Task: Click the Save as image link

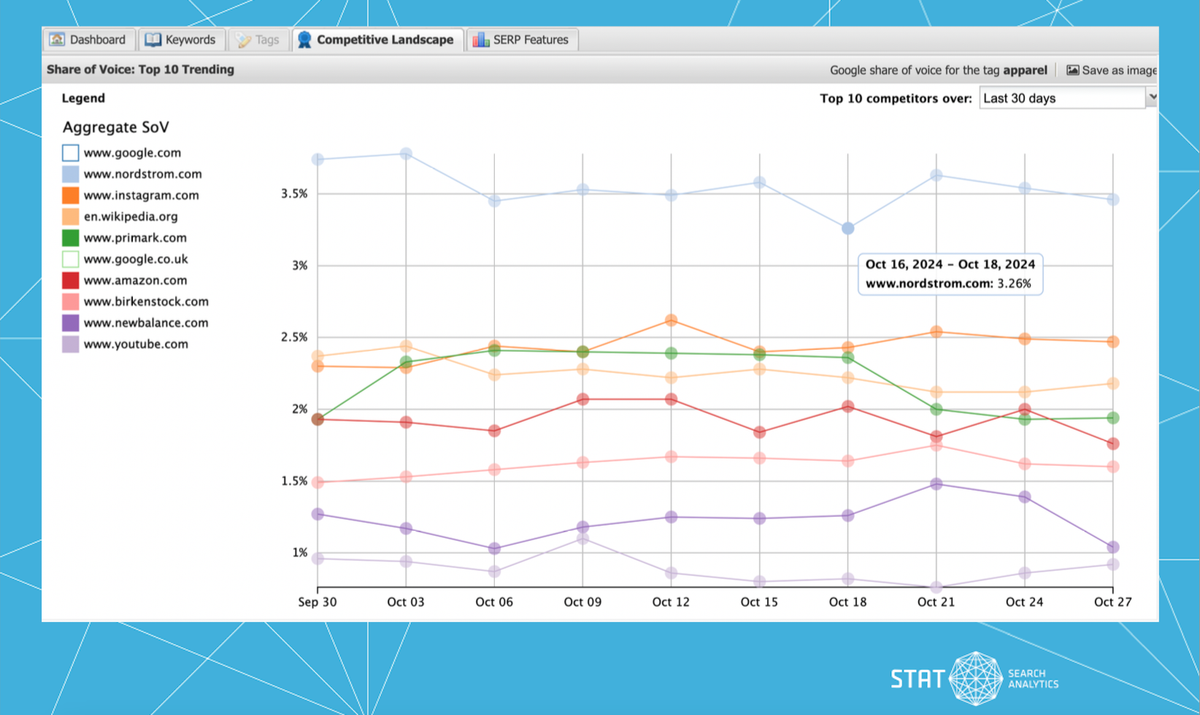Action: pos(1119,70)
